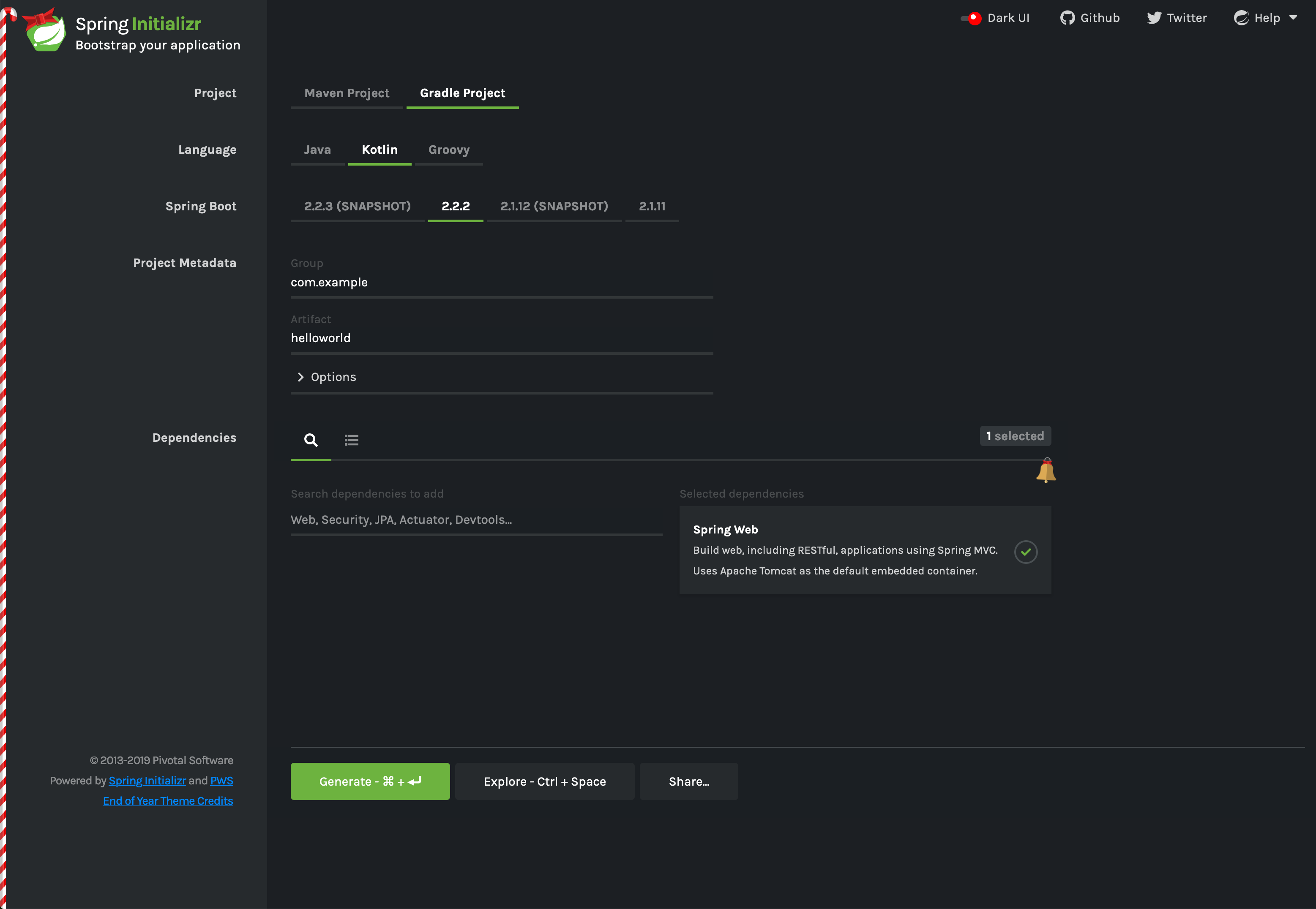Click the Github octocat icon

1067,18
